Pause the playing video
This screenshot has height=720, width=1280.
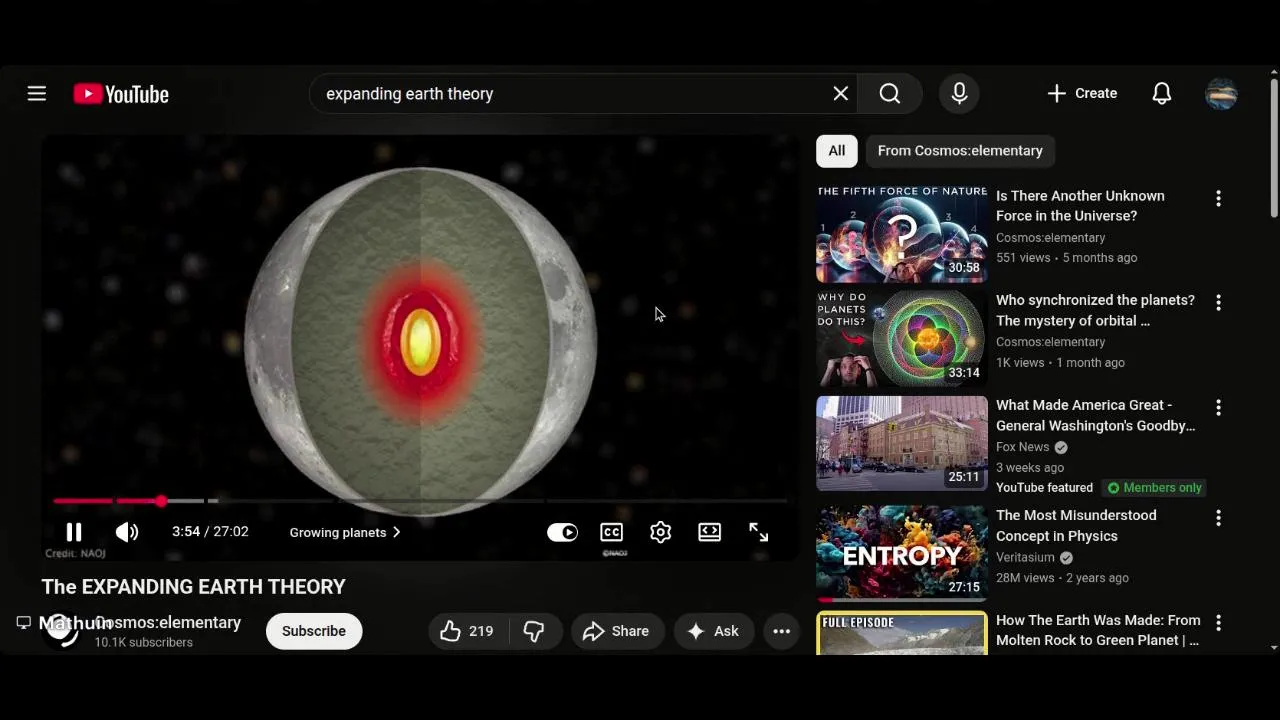pos(74,532)
